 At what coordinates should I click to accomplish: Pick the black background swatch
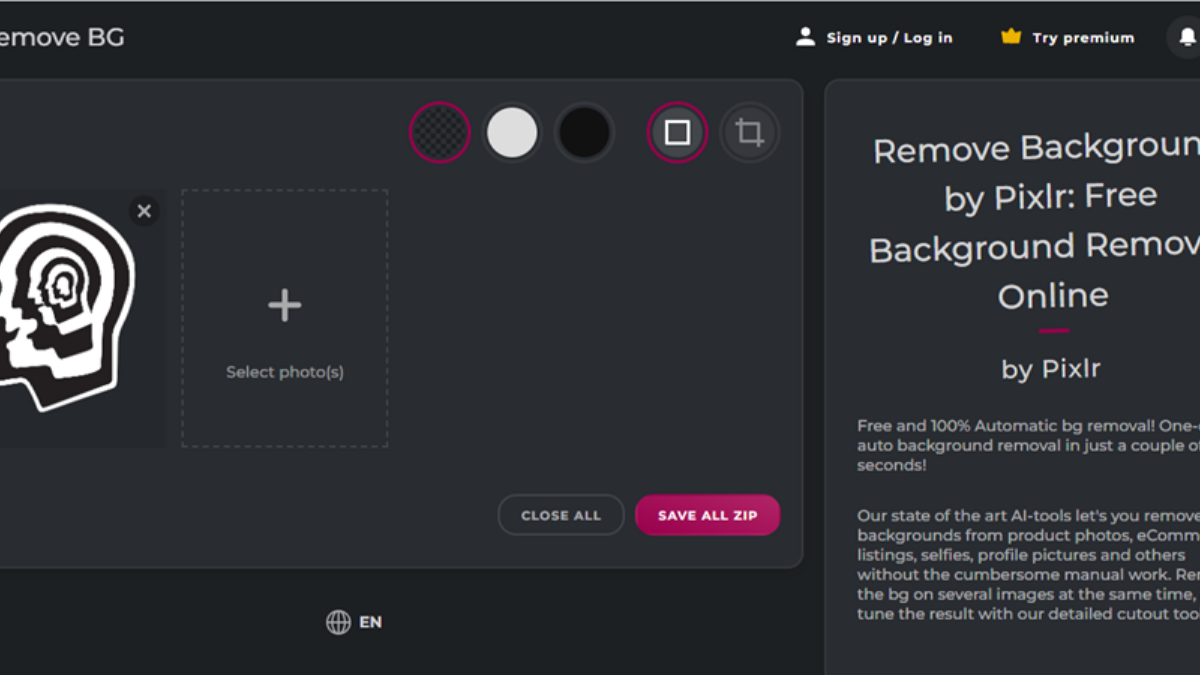tap(584, 132)
